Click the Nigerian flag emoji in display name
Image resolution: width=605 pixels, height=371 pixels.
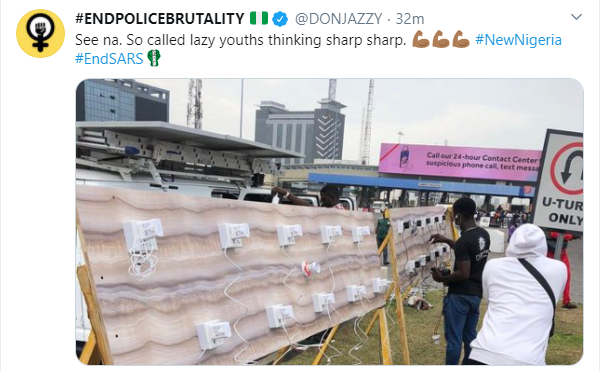[259, 18]
